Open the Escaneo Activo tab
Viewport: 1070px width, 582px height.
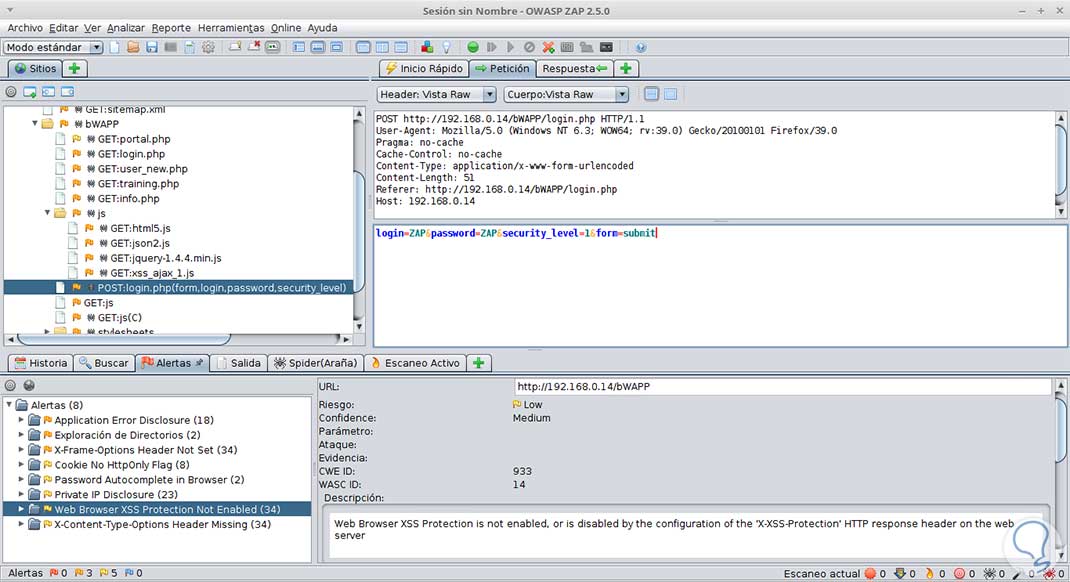pyautogui.click(x=415, y=363)
